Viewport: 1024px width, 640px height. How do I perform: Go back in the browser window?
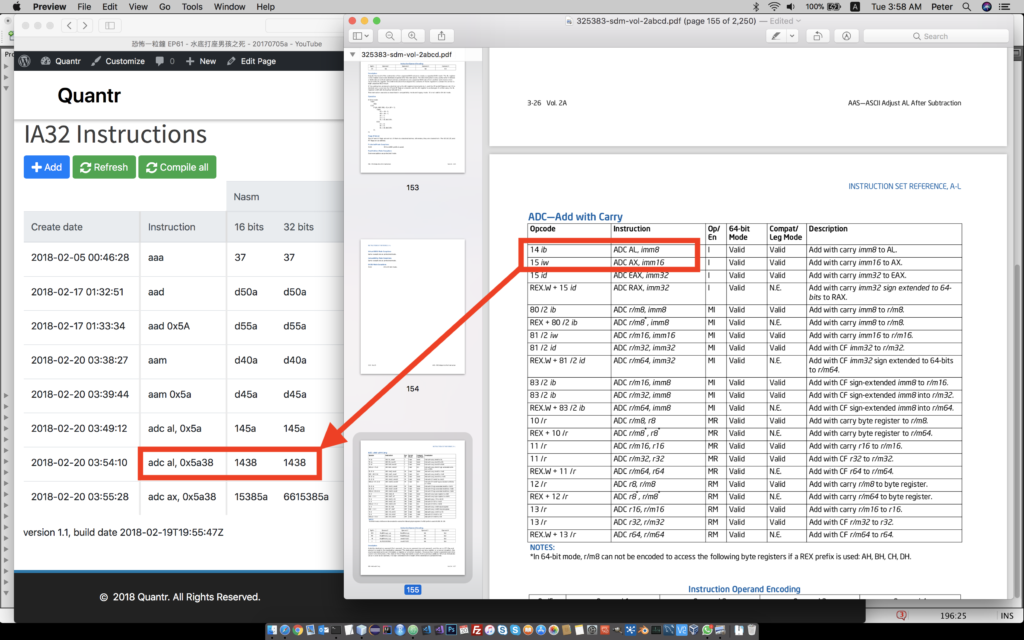coord(69,25)
